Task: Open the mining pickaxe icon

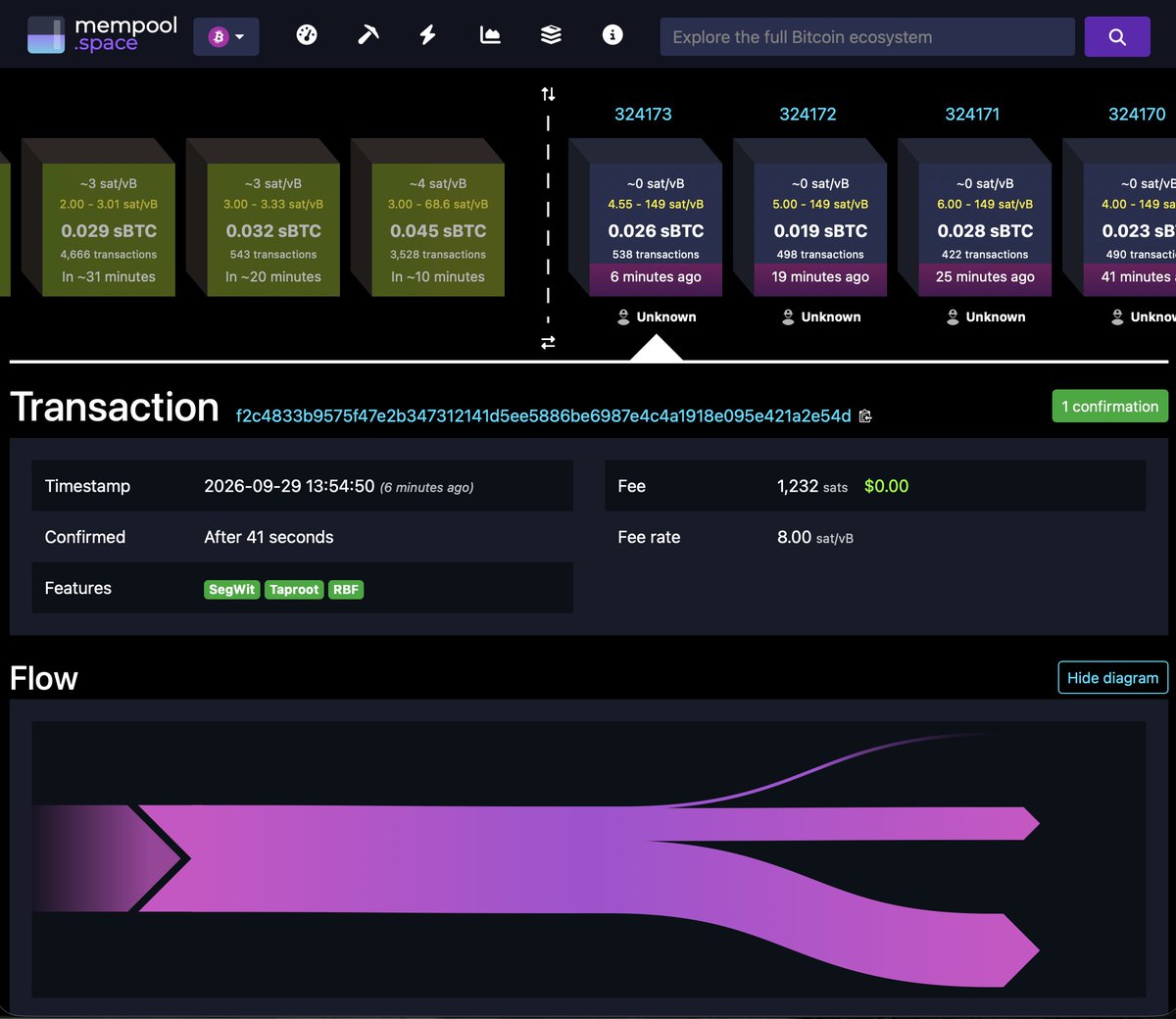Action: pyautogui.click(x=367, y=35)
